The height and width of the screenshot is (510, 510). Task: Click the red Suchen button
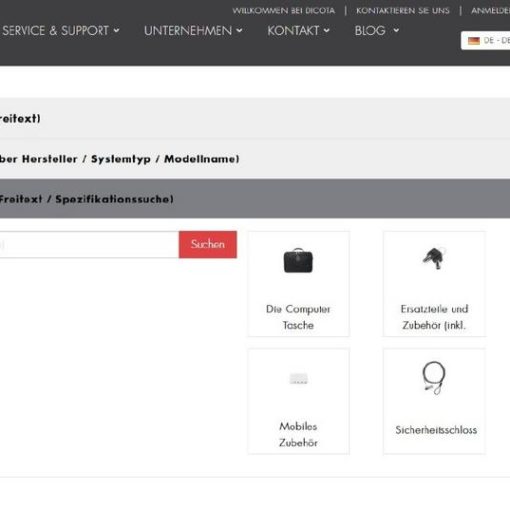click(x=208, y=244)
